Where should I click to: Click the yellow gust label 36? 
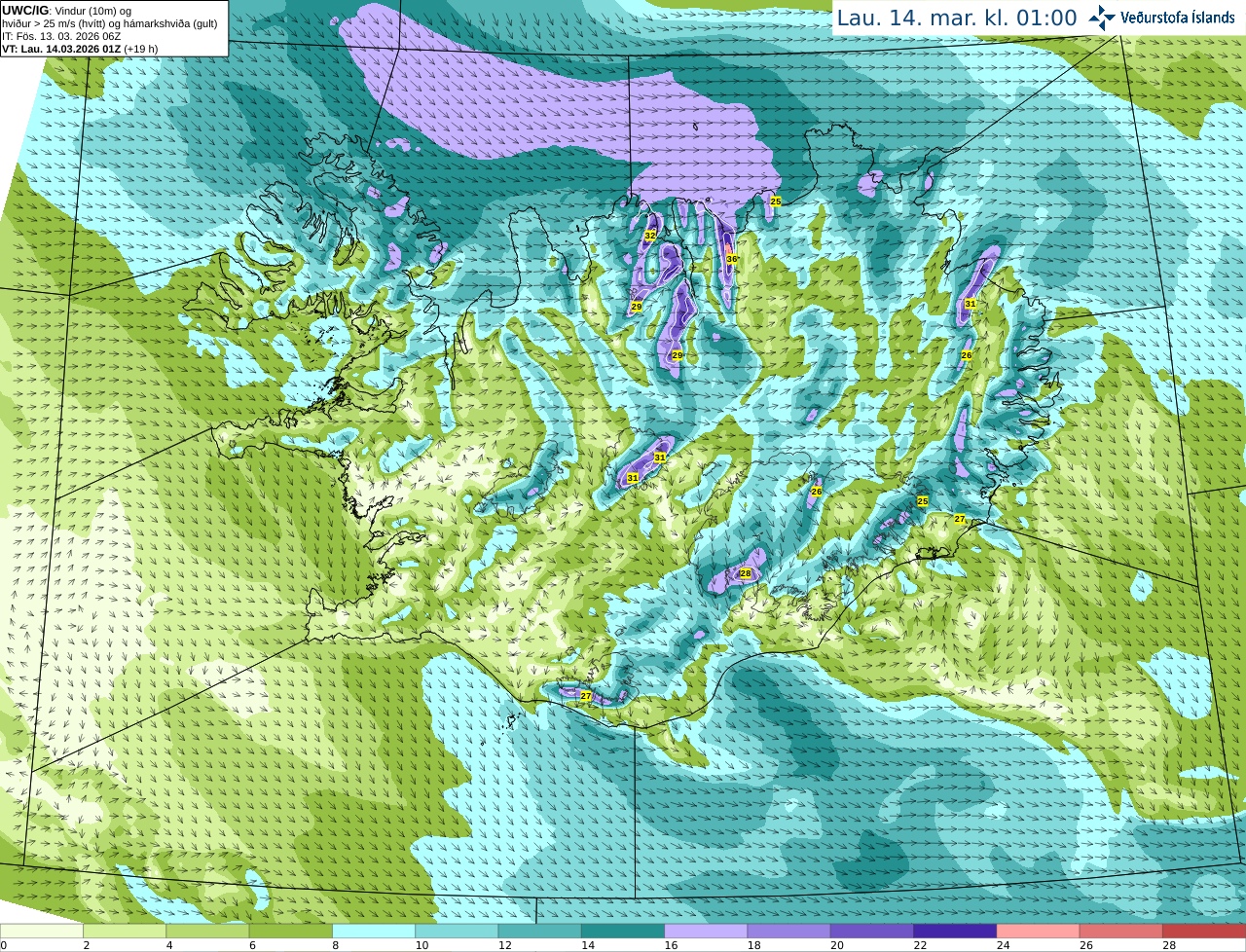click(731, 259)
